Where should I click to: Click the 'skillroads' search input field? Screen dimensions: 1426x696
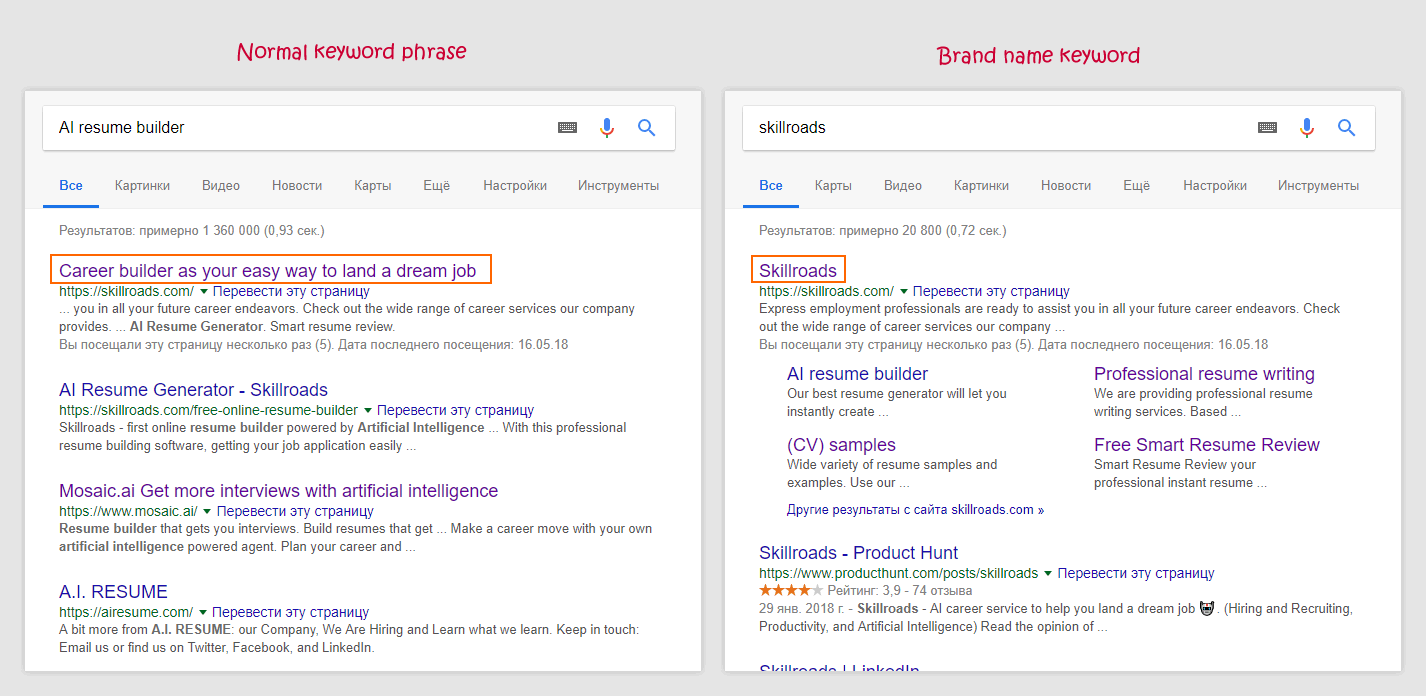click(x=1000, y=127)
